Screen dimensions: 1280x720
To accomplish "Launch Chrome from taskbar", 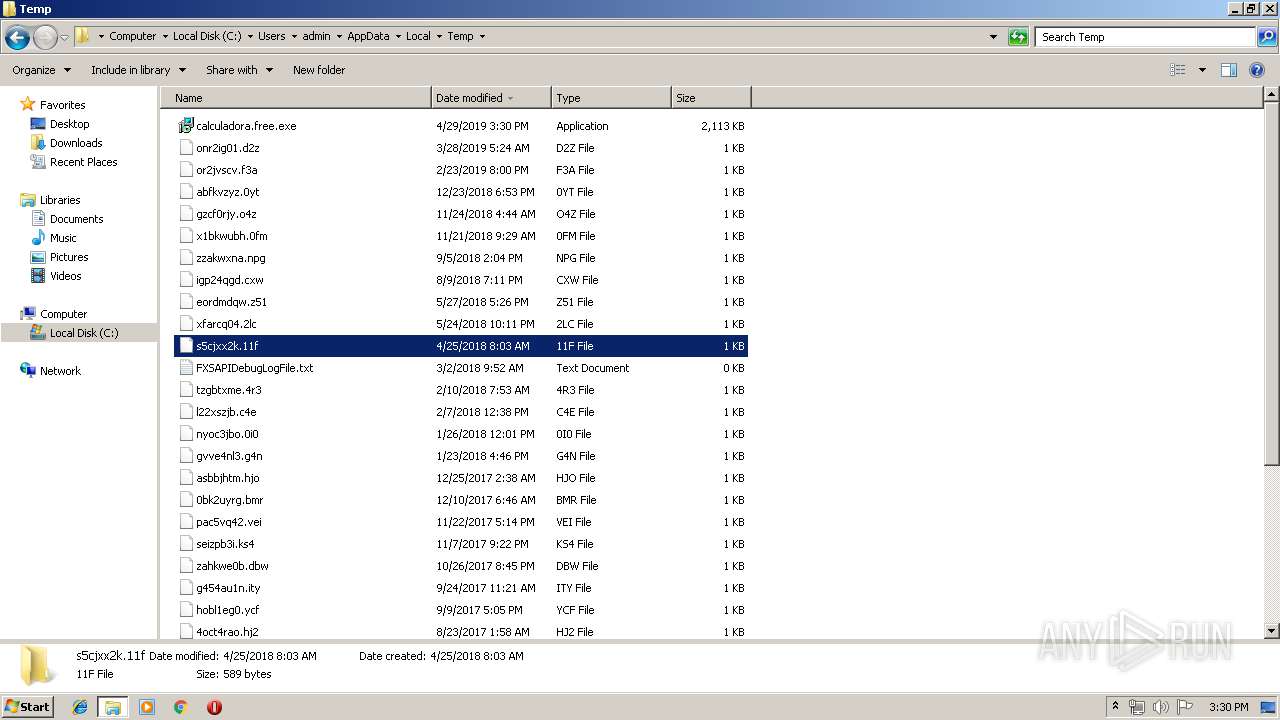I will tap(180, 707).
